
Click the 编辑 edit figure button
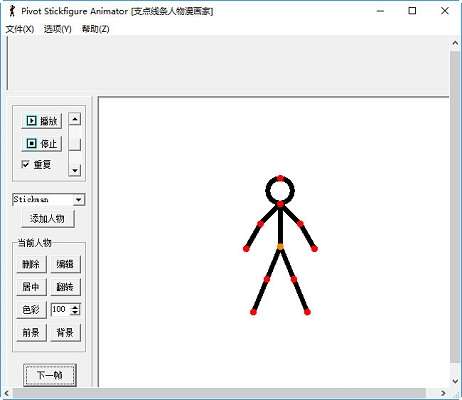click(65, 264)
